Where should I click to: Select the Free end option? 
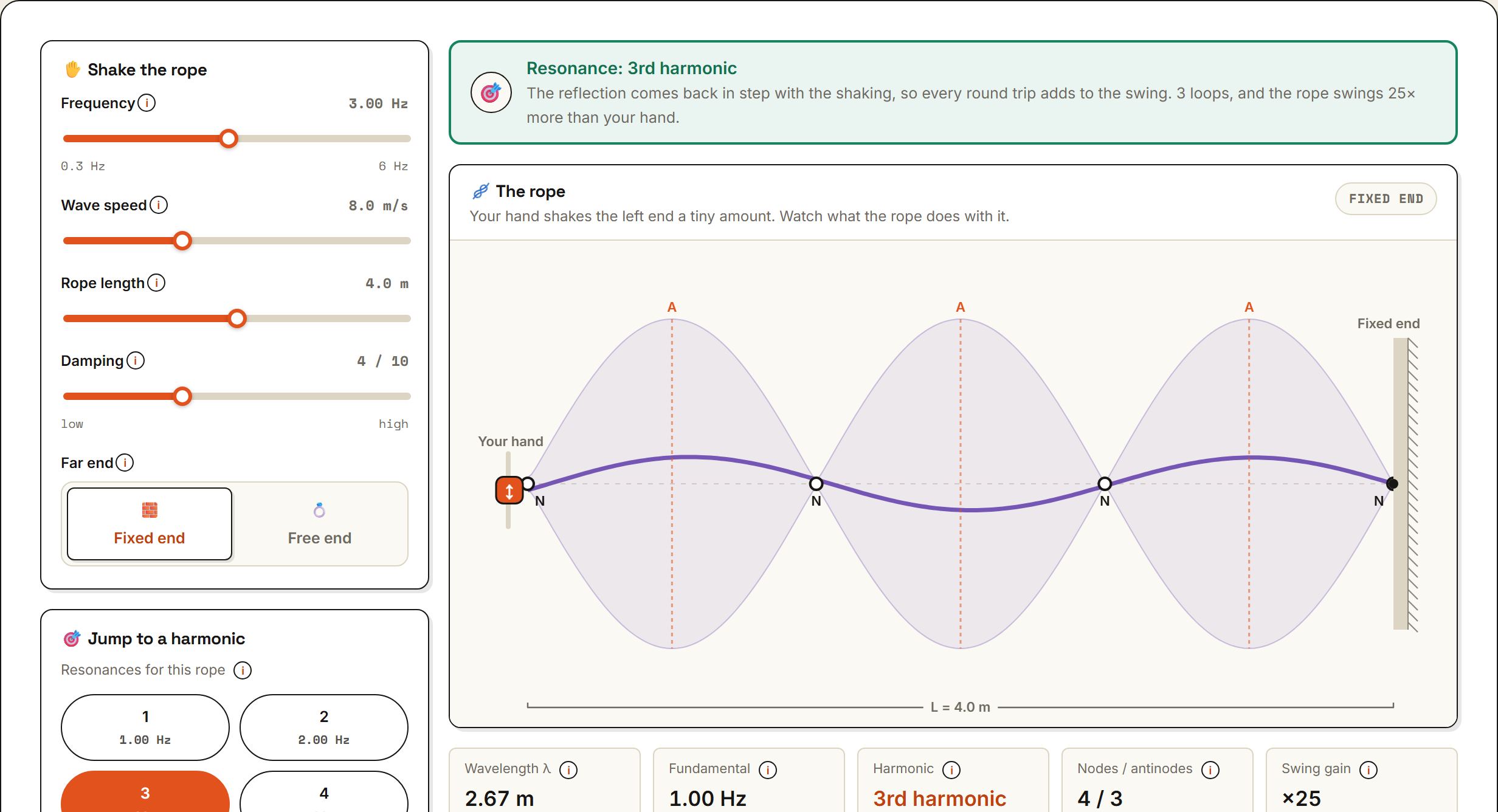[320, 524]
